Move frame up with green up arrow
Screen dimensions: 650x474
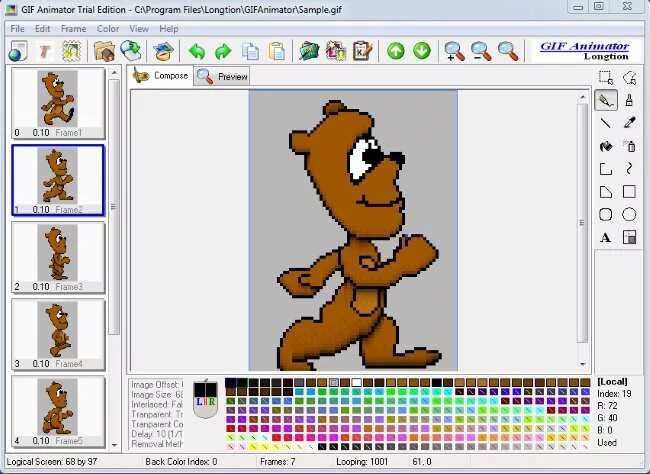point(396,51)
